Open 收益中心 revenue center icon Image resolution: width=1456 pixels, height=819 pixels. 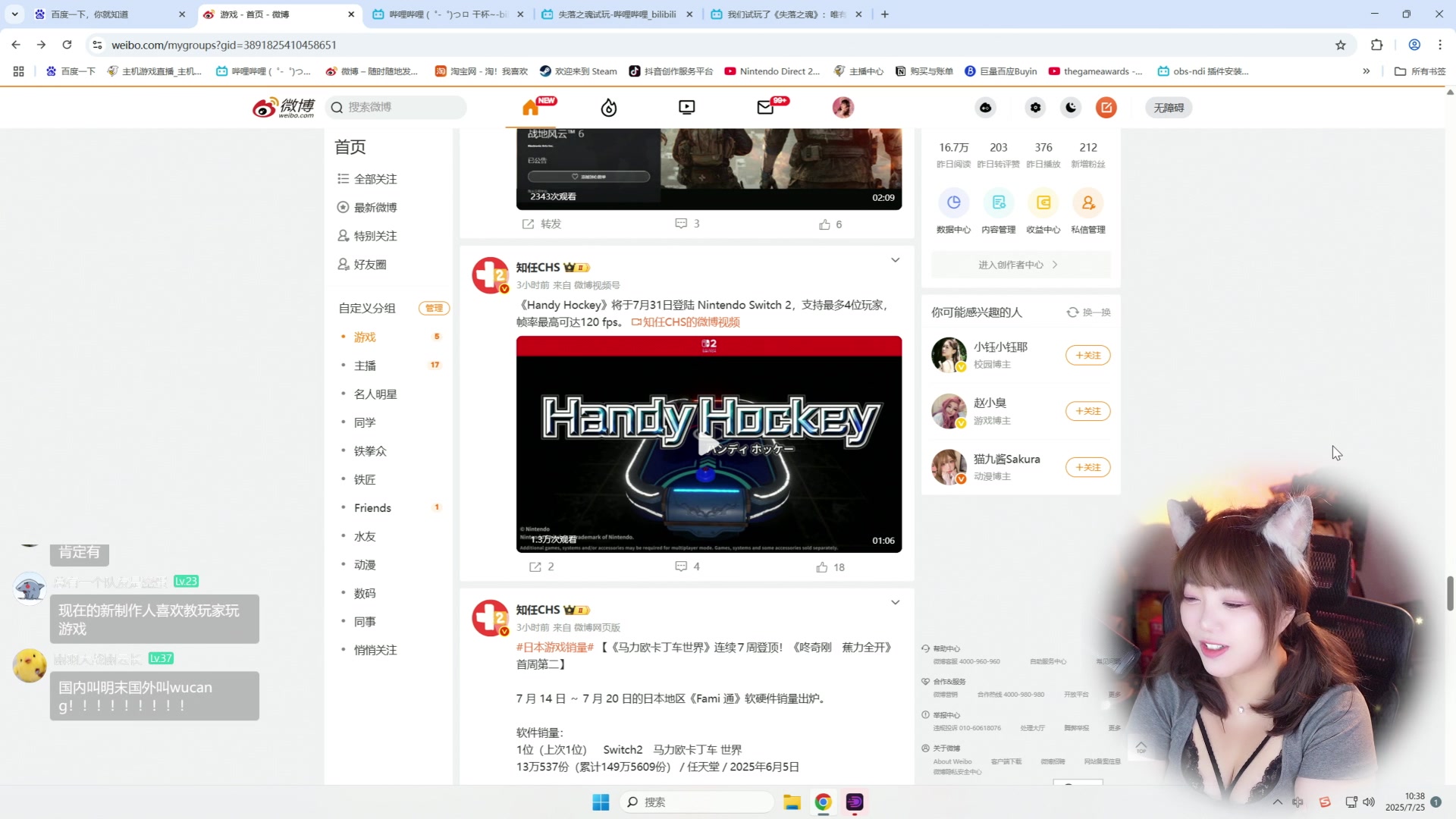(x=1043, y=203)
